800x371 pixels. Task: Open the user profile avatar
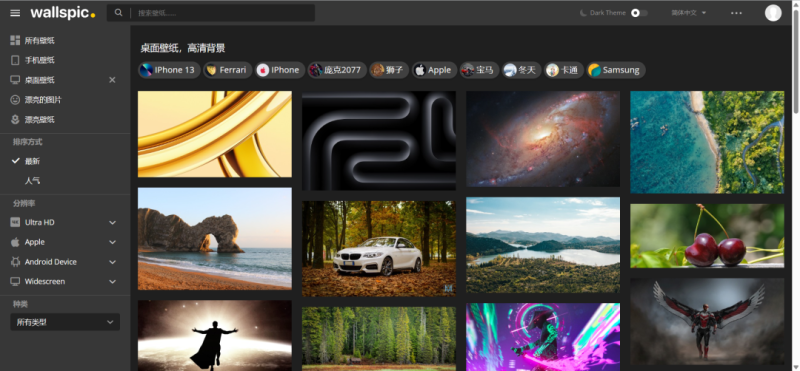click(x=772, y=13)
